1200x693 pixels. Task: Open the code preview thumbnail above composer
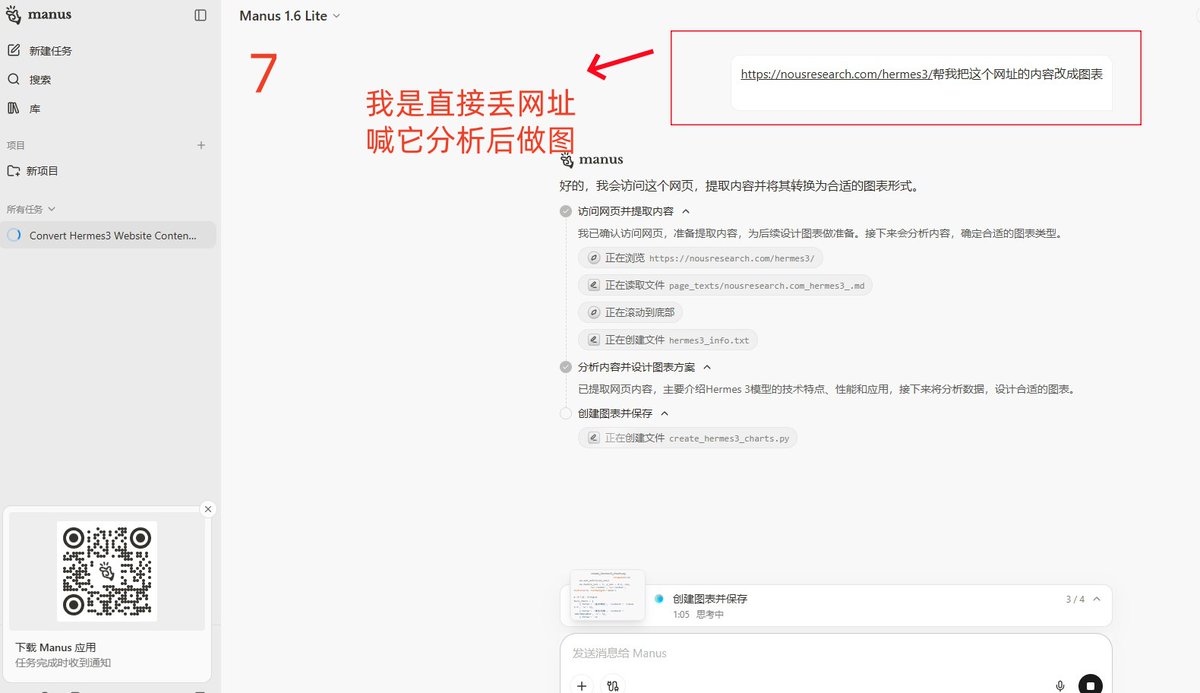[x=607, y=596]
